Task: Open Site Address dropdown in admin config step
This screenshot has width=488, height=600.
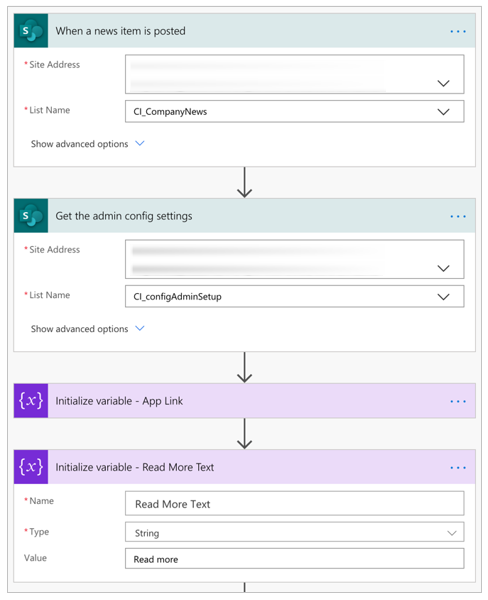Action: [x=294, y=259]
